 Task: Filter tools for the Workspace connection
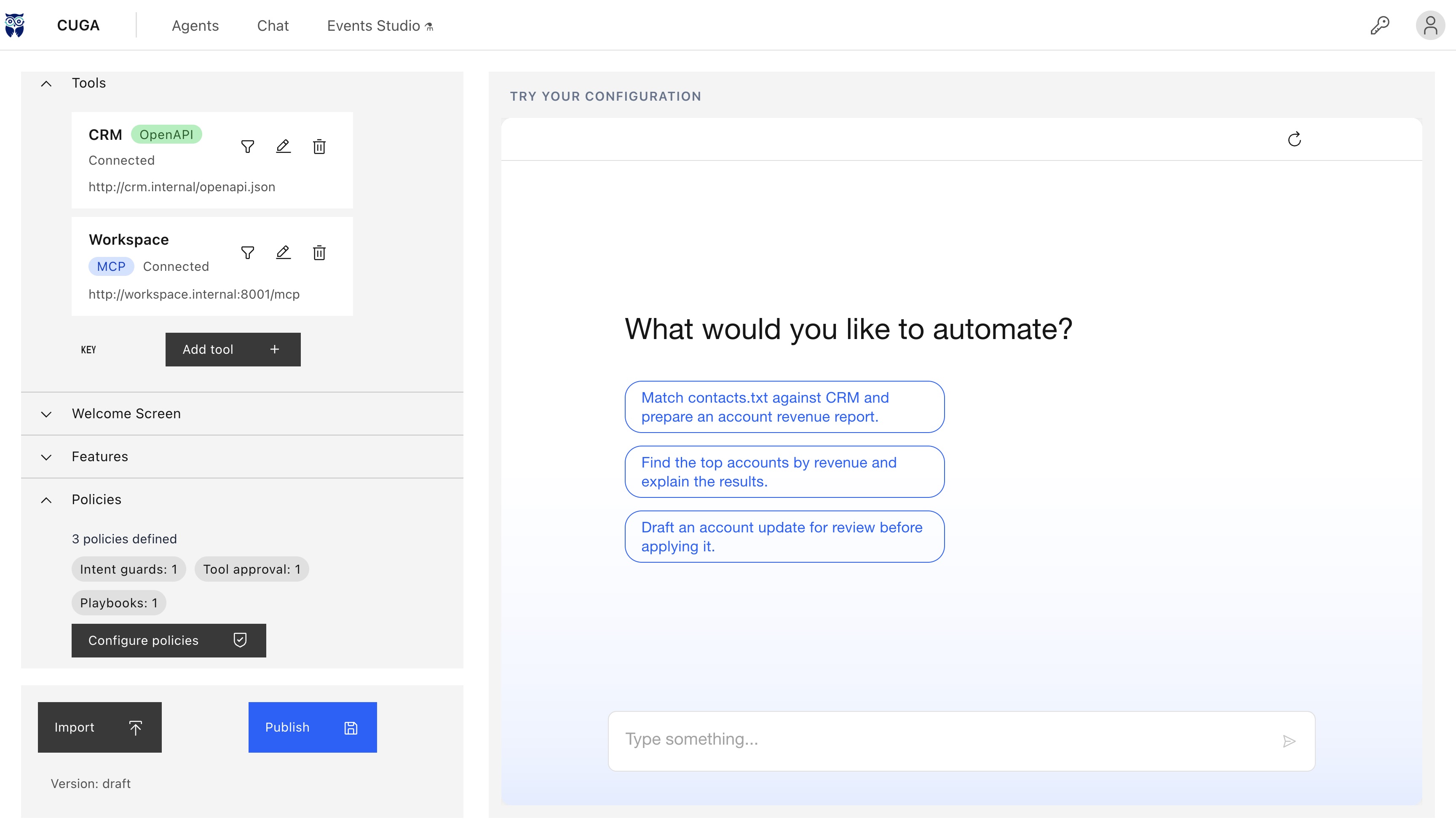click(248, 252)
